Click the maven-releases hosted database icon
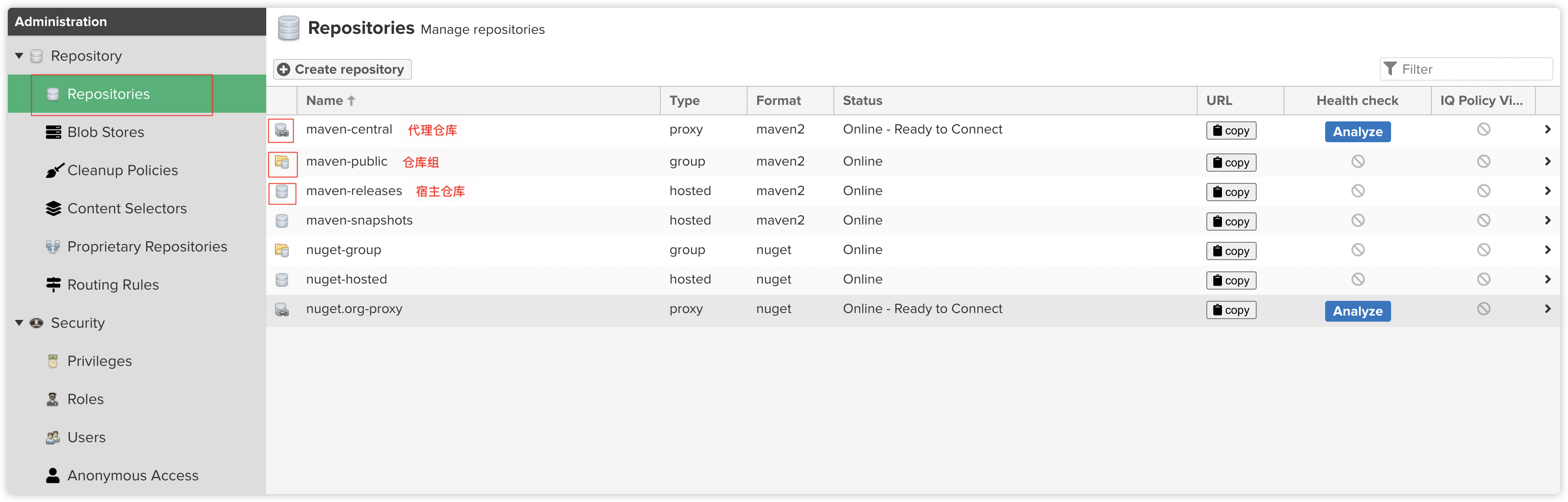The image size is (1568, 502). coord(282,192)
